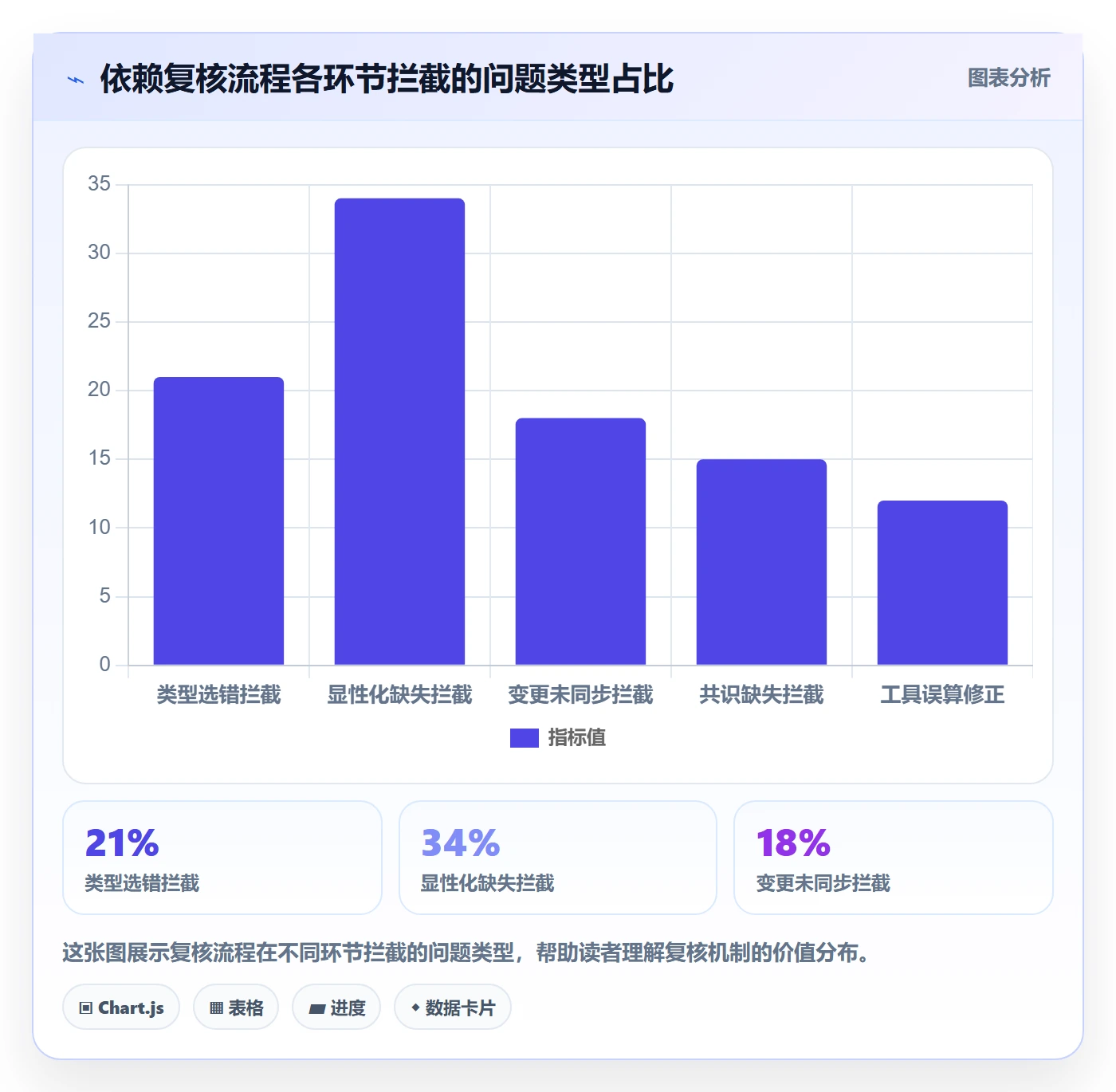Click the grid icon in the 表格 chip
The image size is (1116, 1092).
click(x=216, y=1008)
